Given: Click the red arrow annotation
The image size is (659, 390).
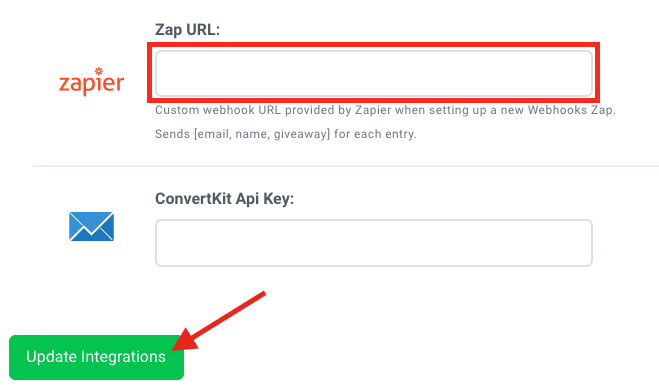Looking at the screenshot, I should (219, 321).
